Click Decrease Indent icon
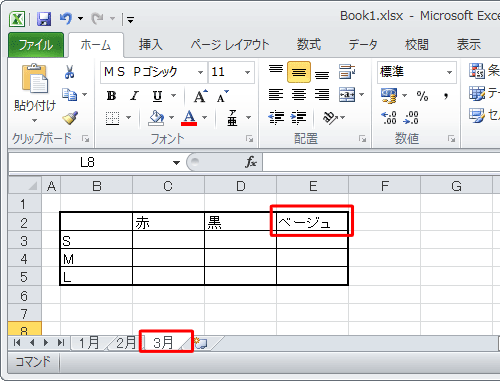 tap(276, 118)
